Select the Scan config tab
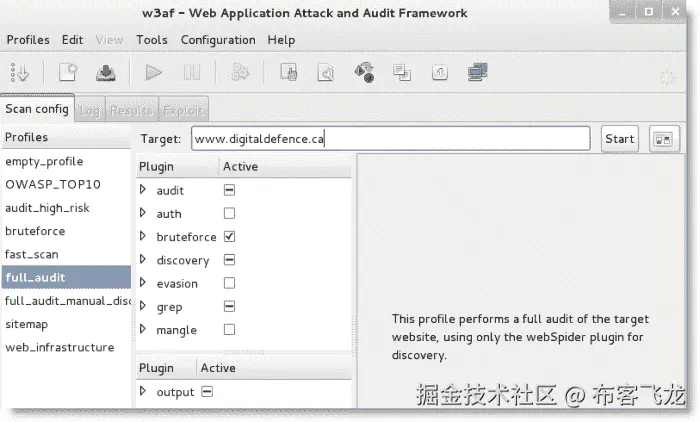This screenshot has height=422, width=700. point(37,109)
